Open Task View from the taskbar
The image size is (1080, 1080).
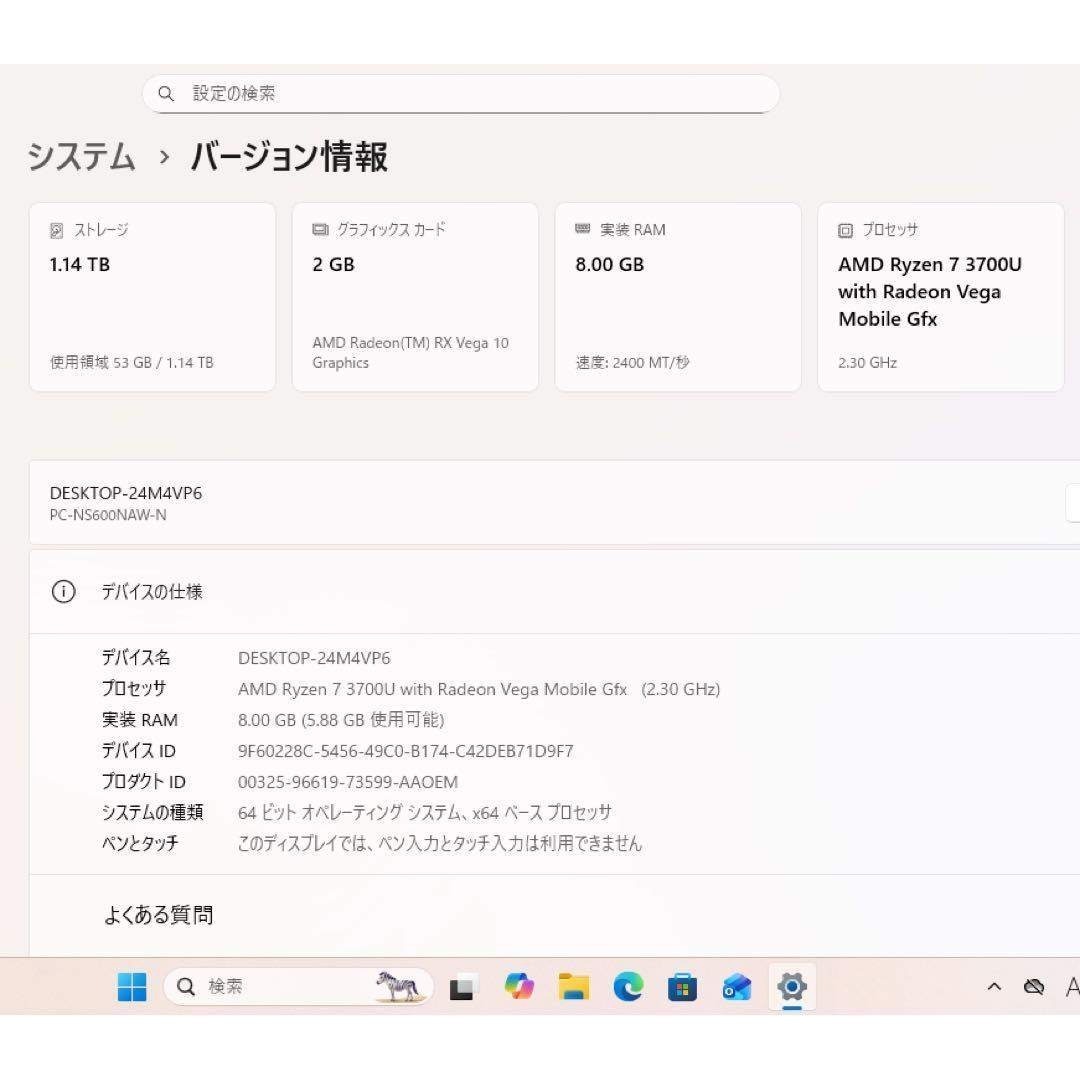(461, 987)
